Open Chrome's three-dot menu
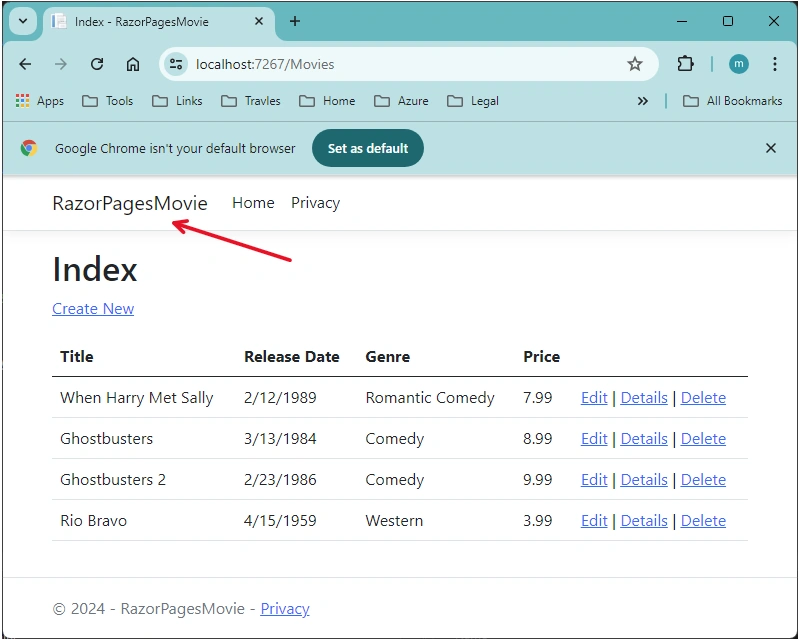 (775, 64)
